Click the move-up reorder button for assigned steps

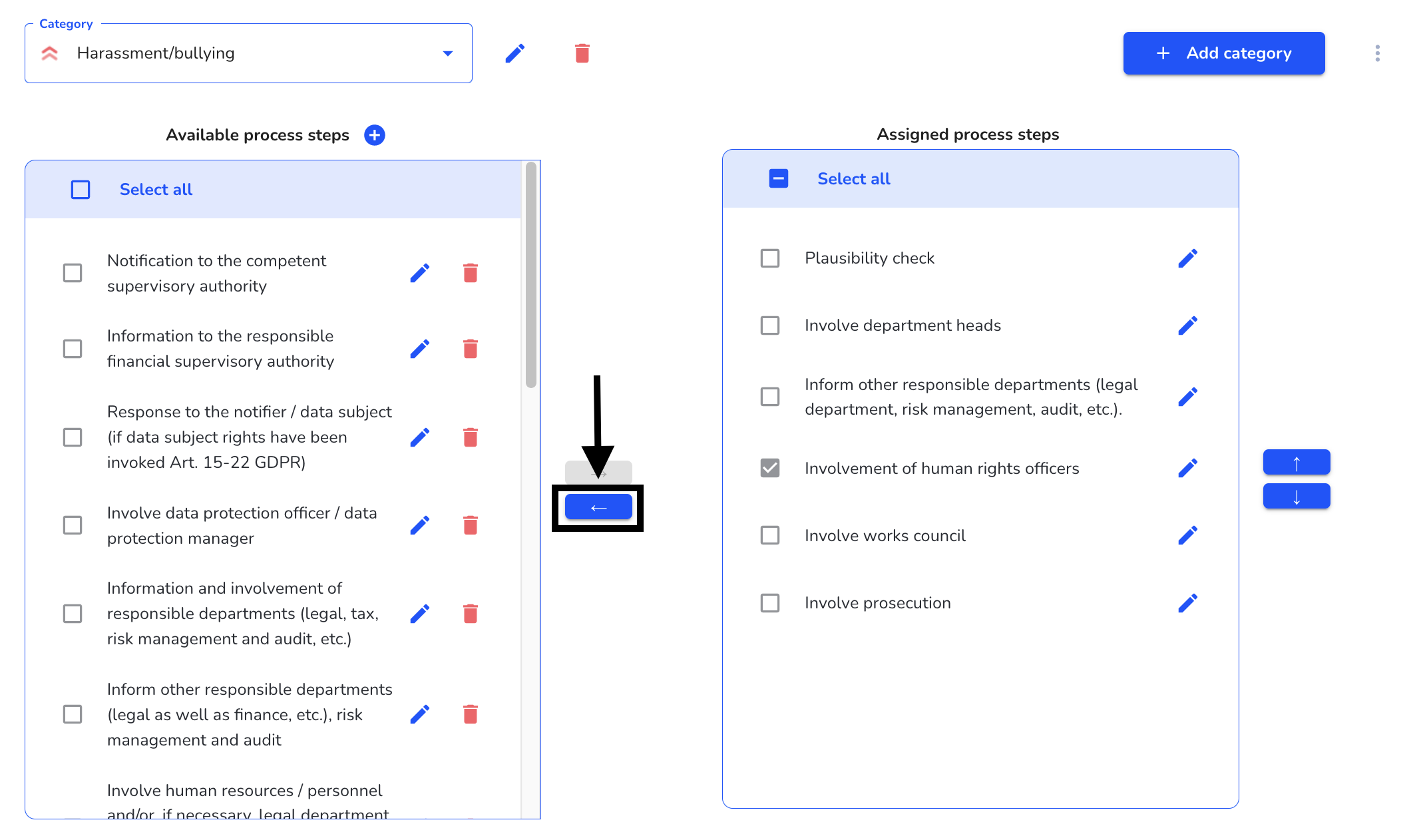tap(1297, 462)
